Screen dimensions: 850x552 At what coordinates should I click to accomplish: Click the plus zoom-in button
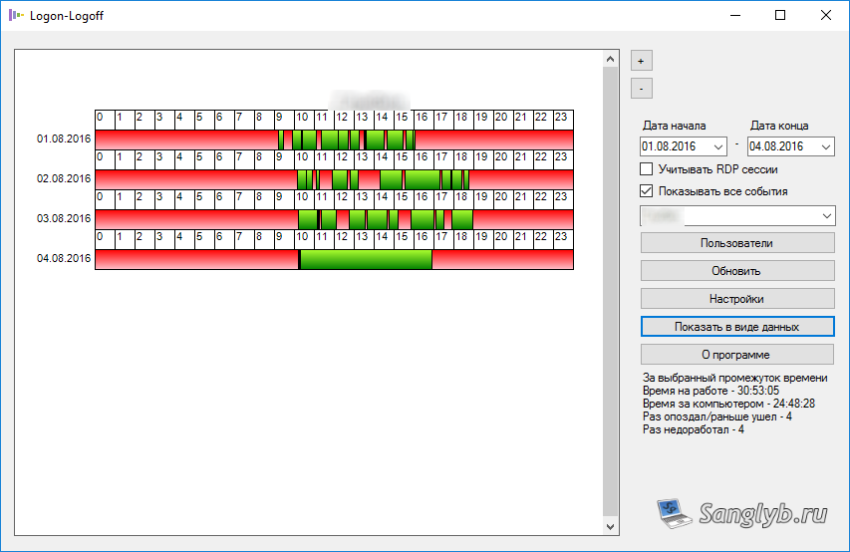tap(641, 61)
